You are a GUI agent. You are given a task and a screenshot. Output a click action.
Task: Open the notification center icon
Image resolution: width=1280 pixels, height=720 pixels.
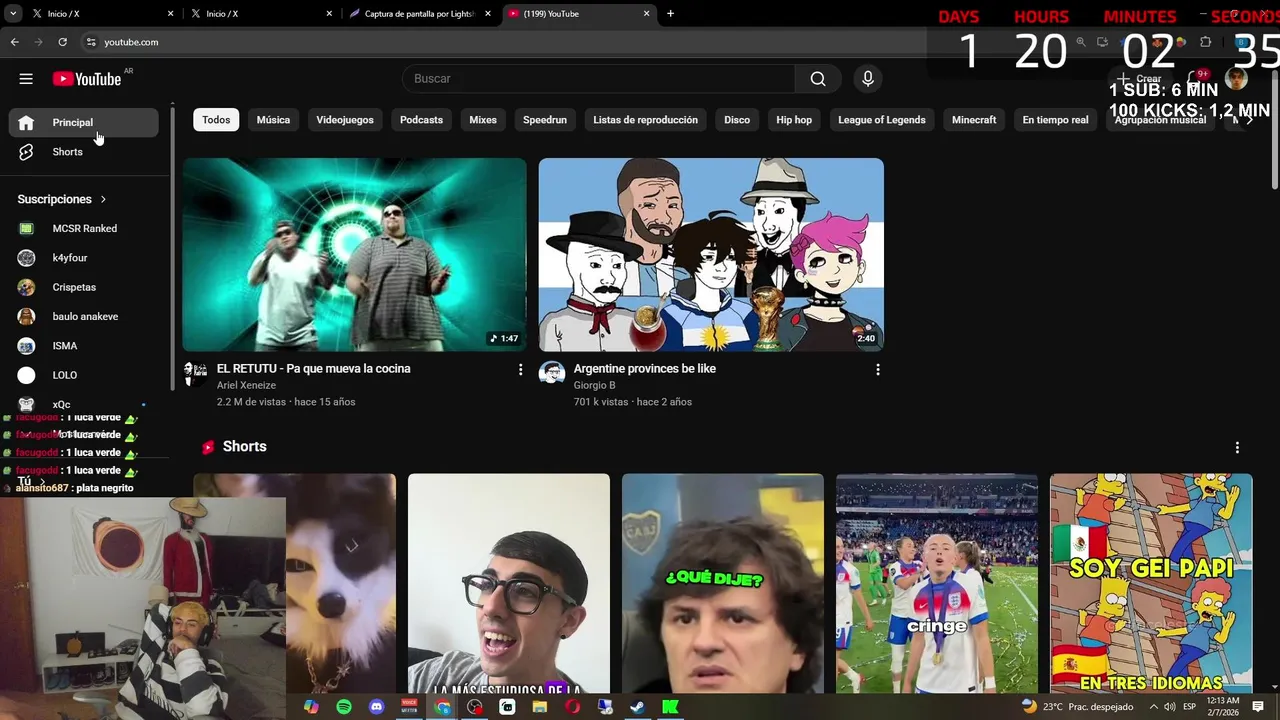(1259, 707)
